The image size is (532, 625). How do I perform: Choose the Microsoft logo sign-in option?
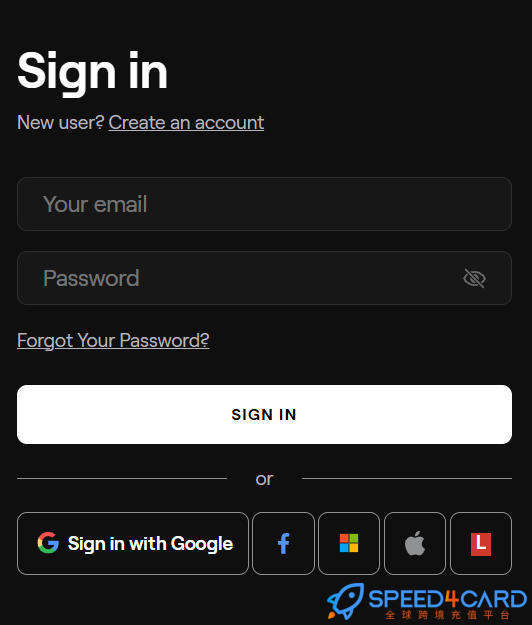pos(349,543)
